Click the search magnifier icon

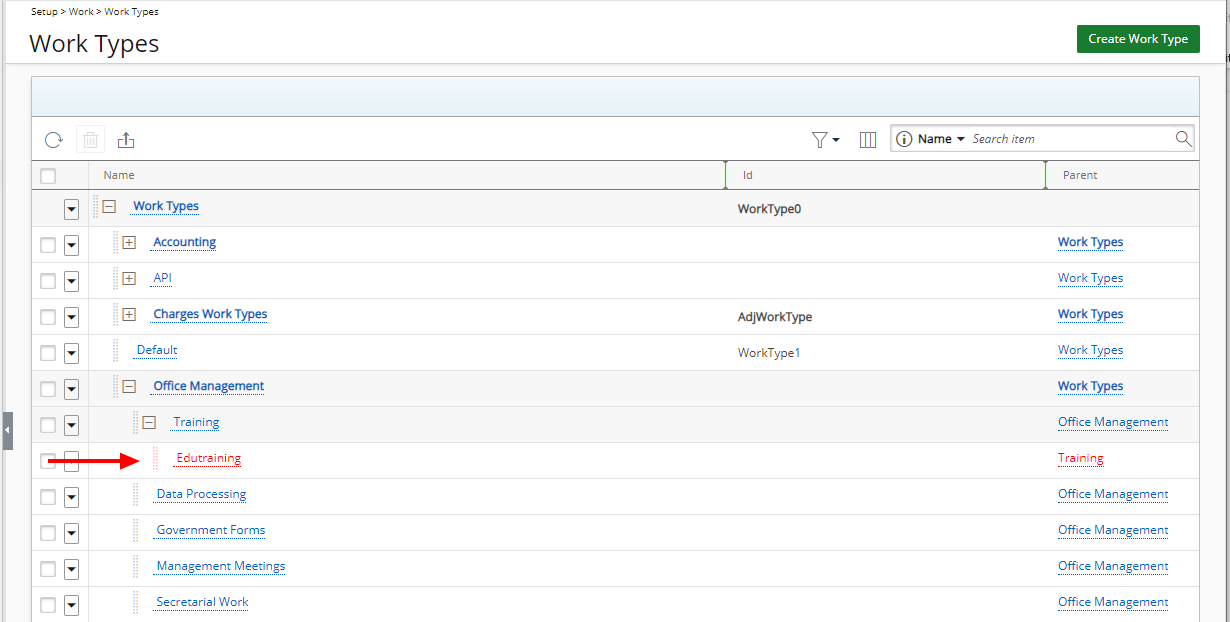(1183, 139)
